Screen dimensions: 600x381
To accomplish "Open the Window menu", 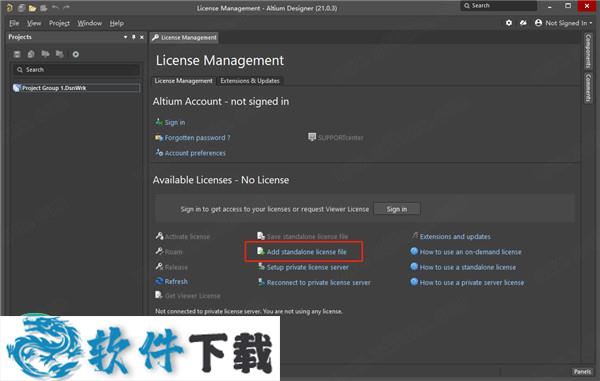I will point(90,23).
